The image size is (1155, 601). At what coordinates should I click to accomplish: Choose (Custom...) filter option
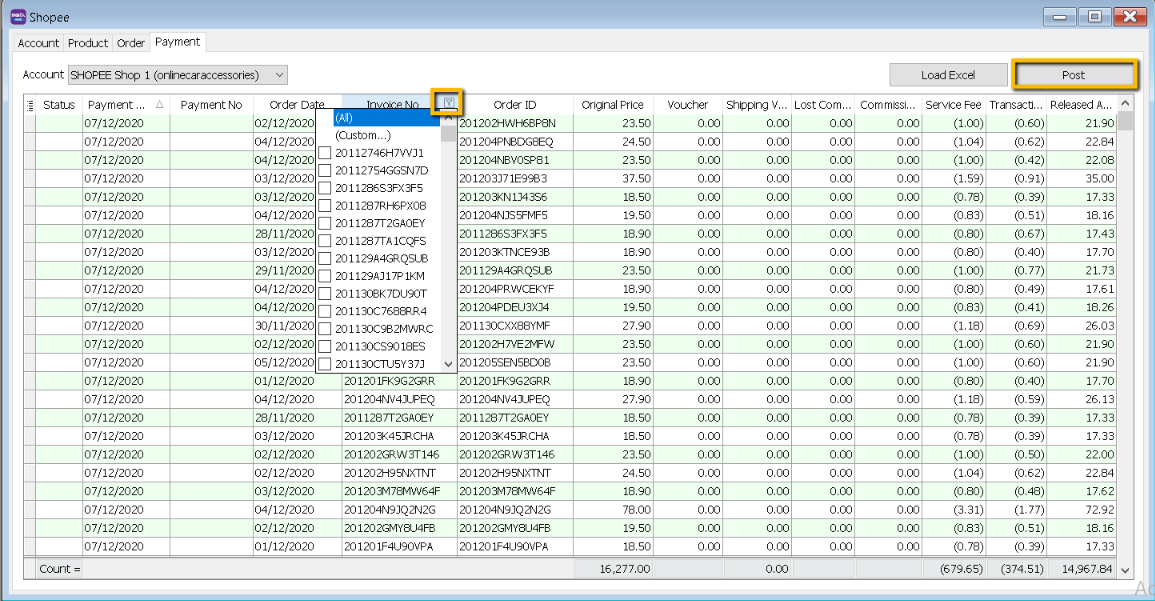pyautogui.click(x=362, y=135)
